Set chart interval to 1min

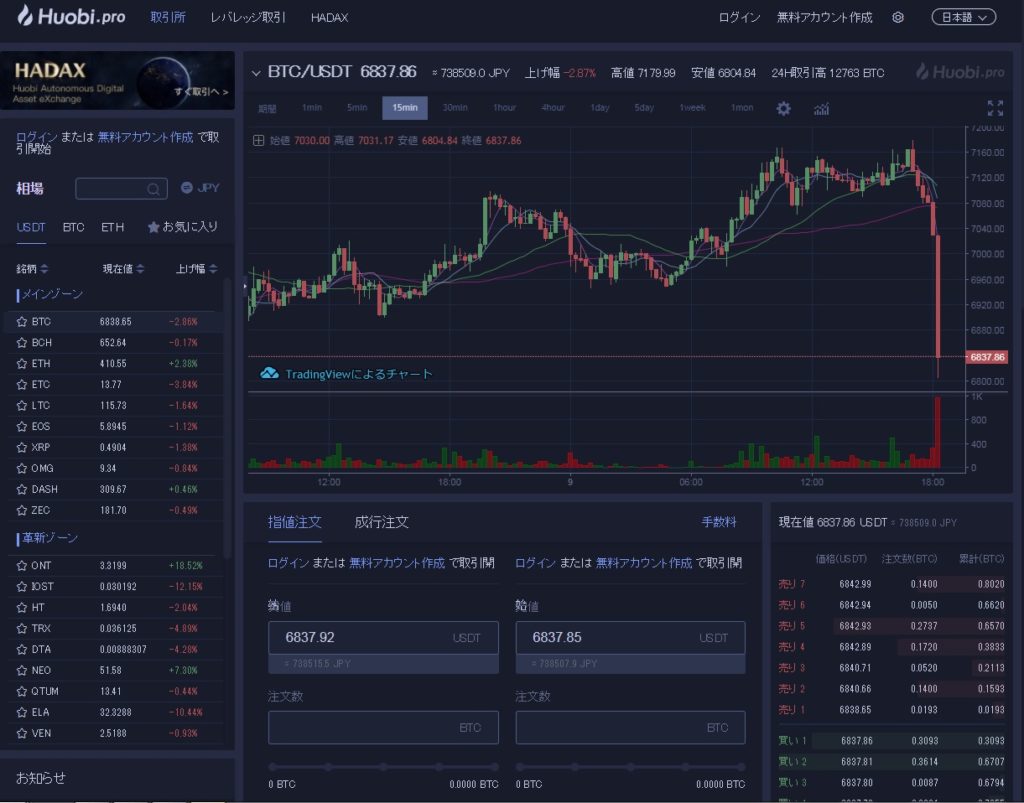(312, 108)
